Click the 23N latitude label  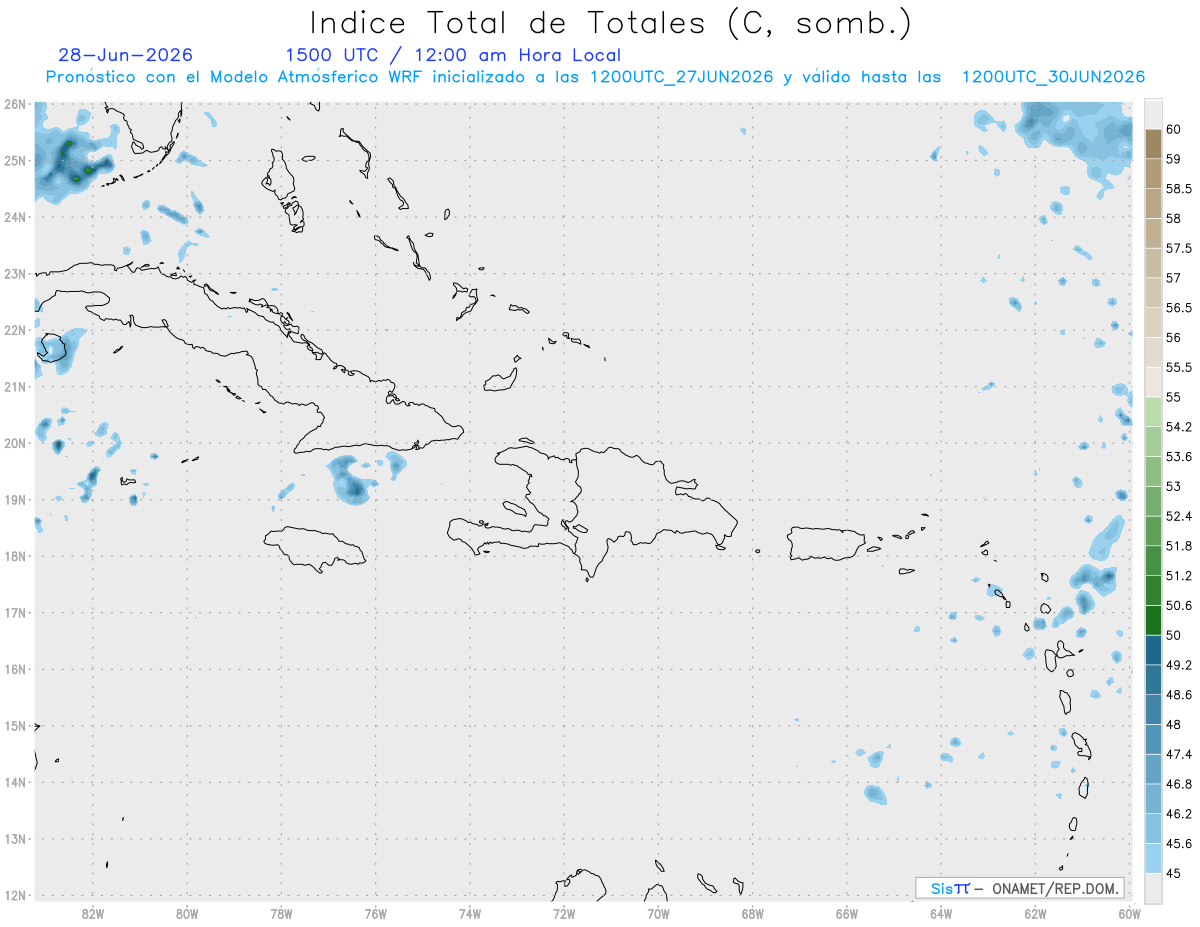coord(14,273)
